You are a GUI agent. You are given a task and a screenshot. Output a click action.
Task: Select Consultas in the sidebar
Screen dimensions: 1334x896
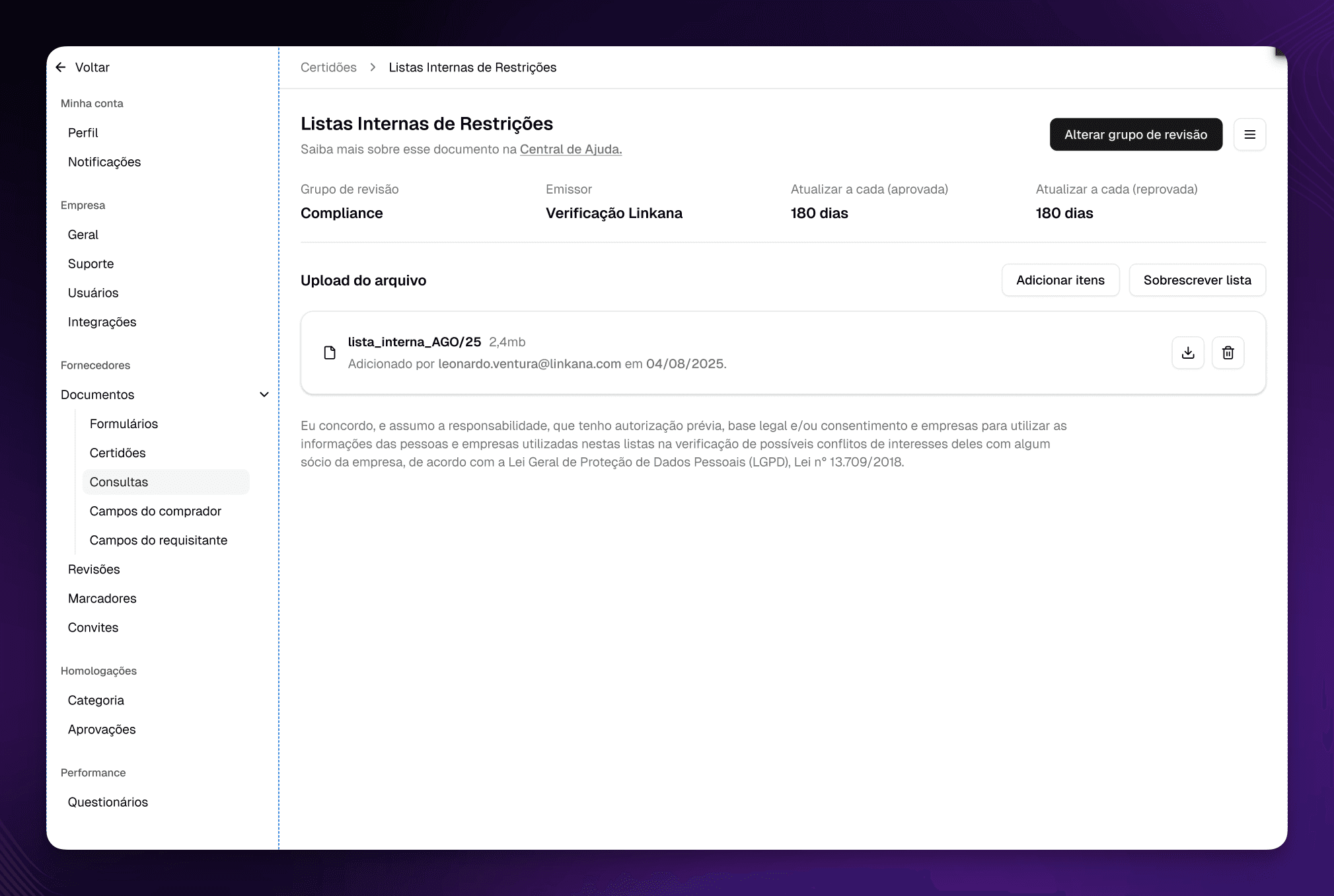coord(119,482)
